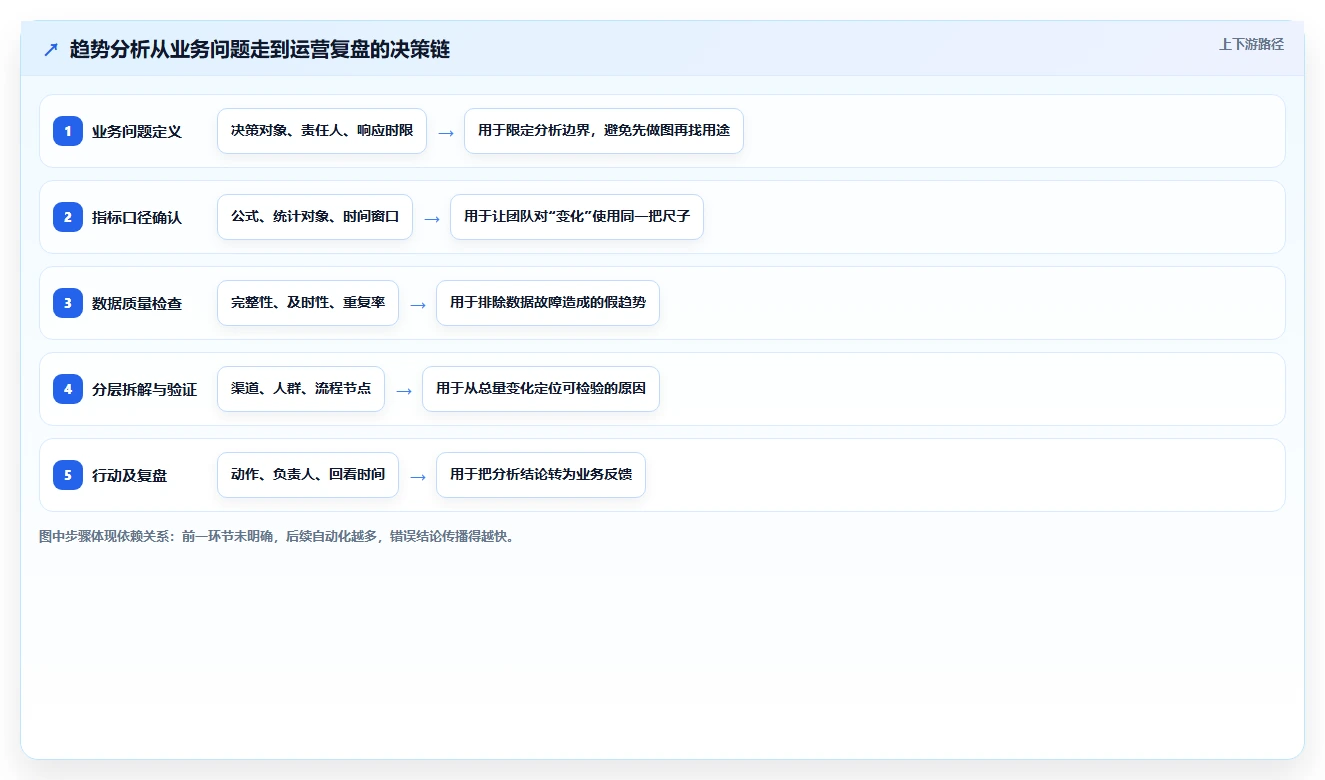Viewport: 1325px width, 780px height.
Task: Click the step 4 number badge
Action: 68,389
